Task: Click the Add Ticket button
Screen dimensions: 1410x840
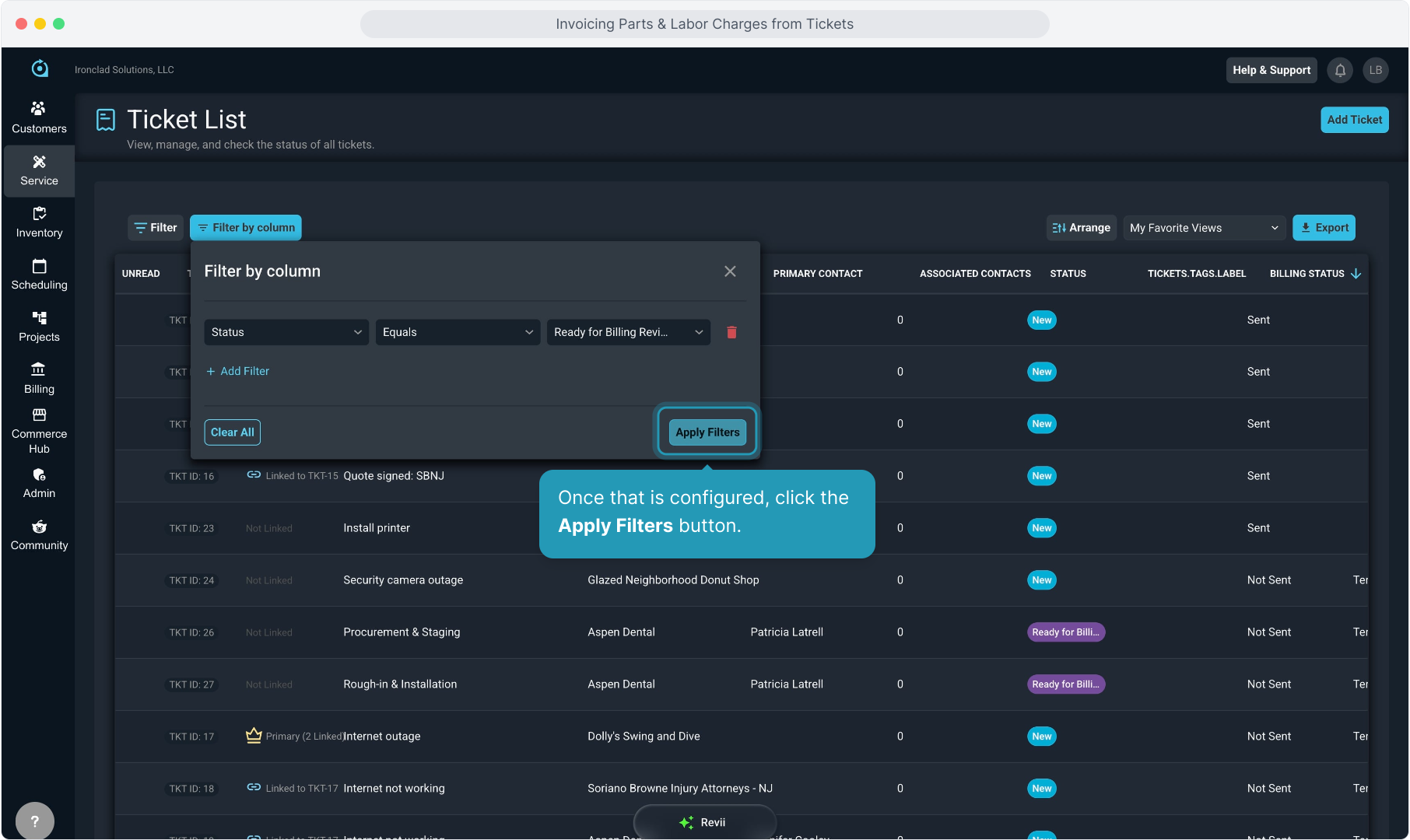Action: 1354,120
